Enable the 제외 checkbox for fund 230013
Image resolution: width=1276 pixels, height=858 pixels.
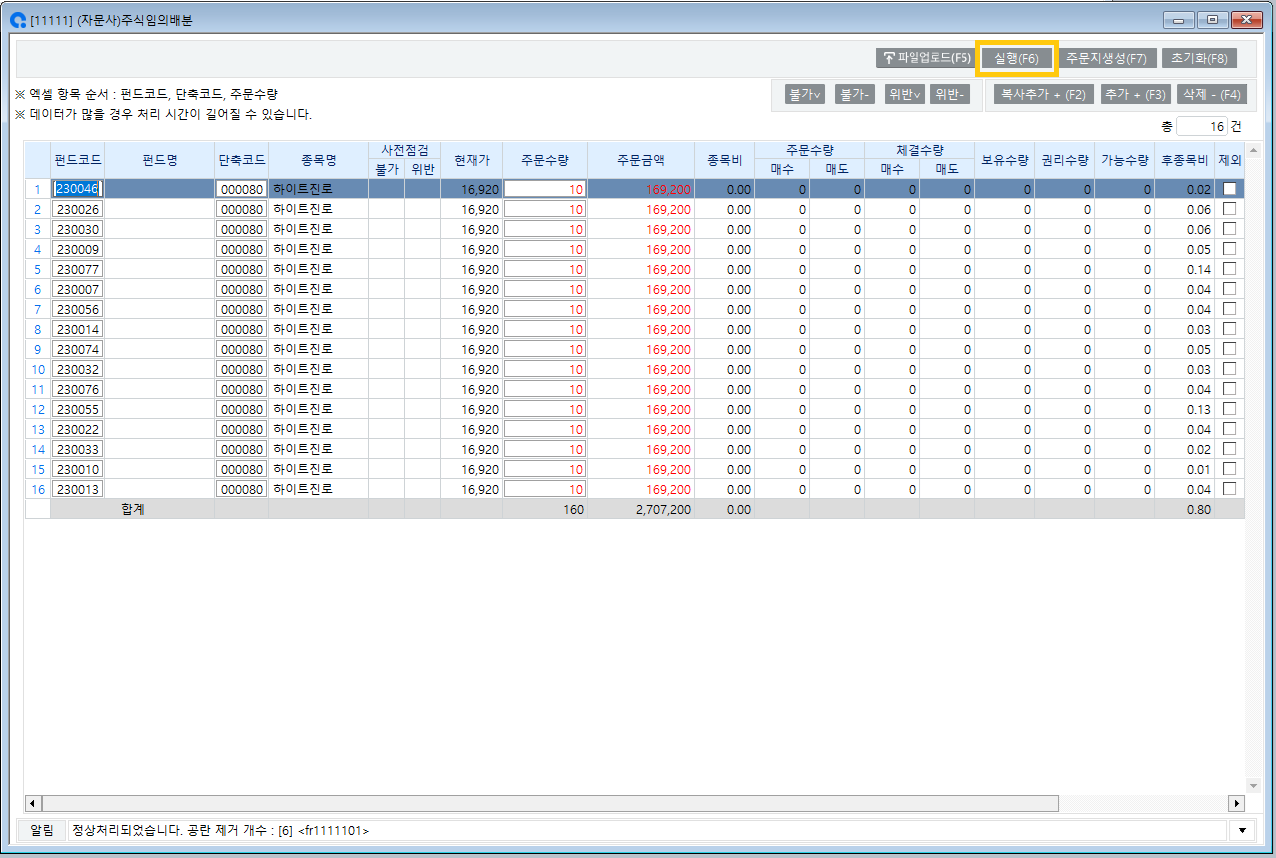pos(1229,489)
